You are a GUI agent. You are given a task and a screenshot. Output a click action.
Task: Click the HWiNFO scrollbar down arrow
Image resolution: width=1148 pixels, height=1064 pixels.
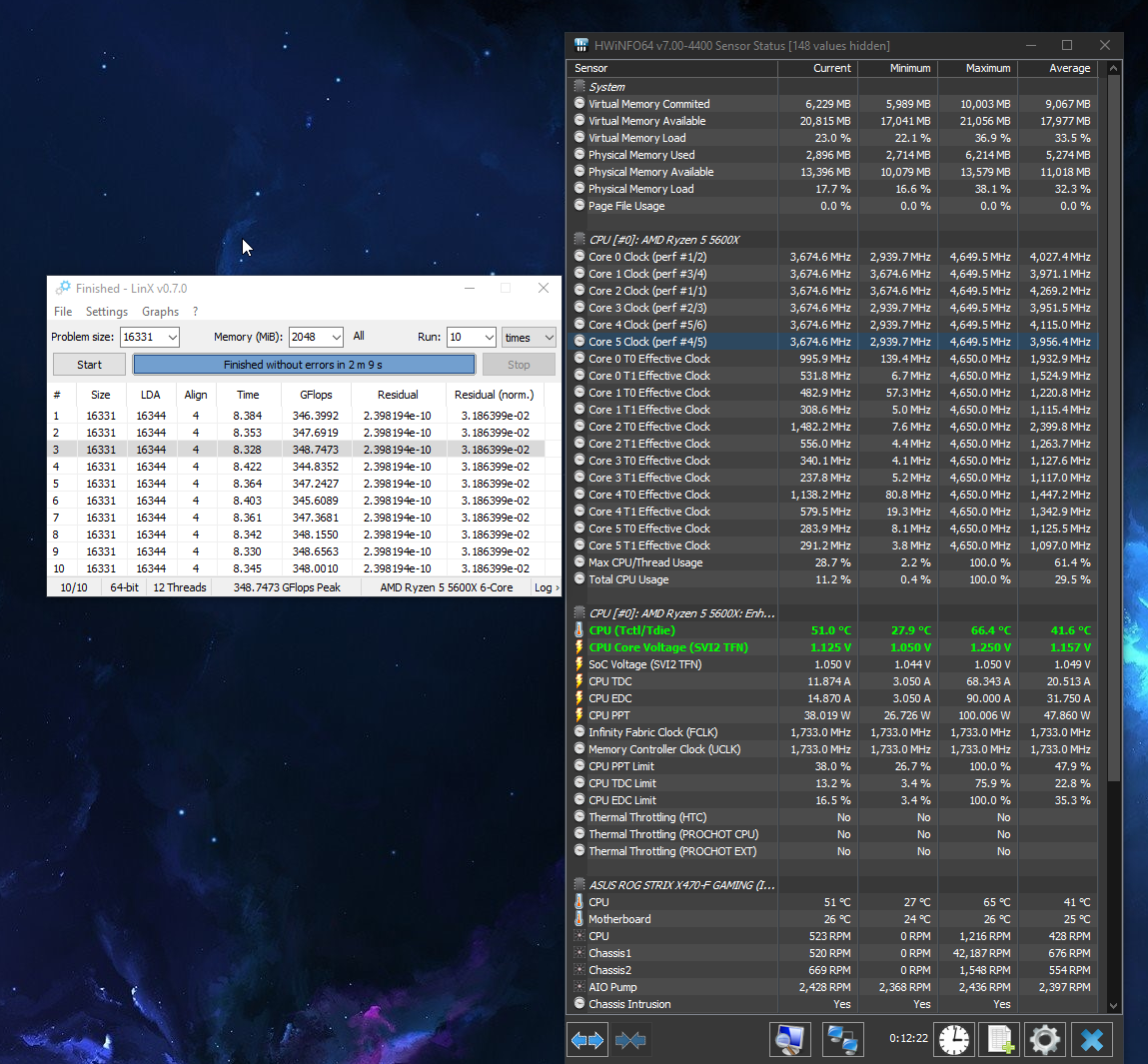pyautogui.click(x=1114, y=1006)
